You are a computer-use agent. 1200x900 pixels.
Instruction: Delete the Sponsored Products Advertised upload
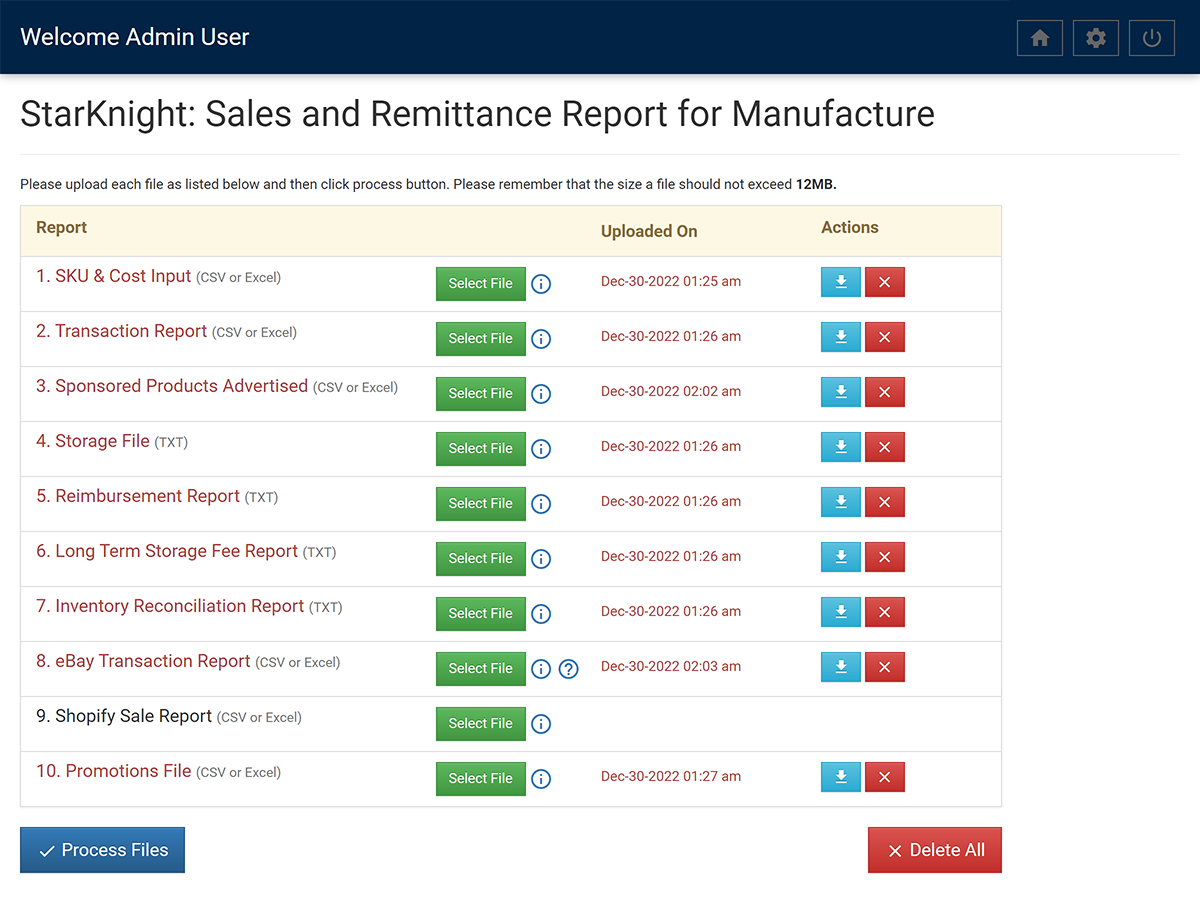pos(884,392)
